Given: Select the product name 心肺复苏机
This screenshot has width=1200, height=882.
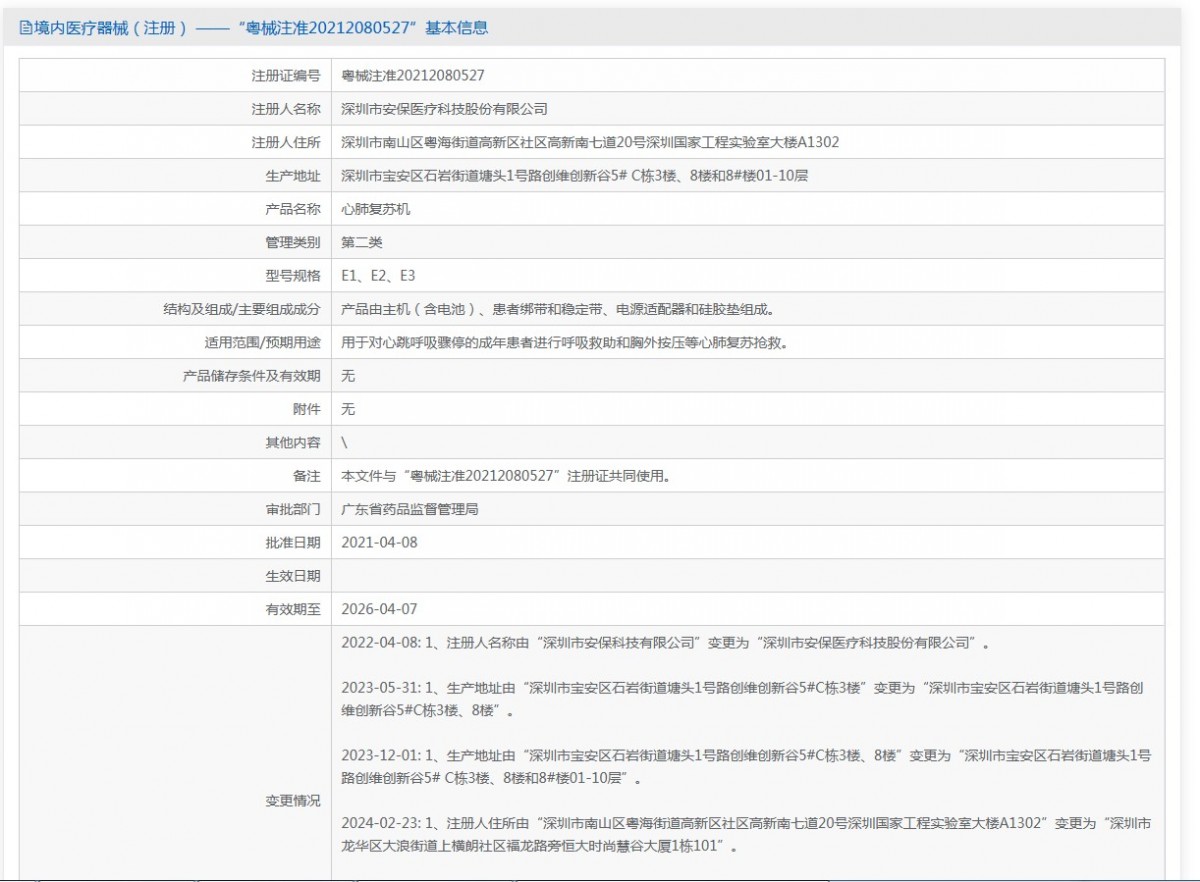Looking at the screenshot, I should (376, 209).
